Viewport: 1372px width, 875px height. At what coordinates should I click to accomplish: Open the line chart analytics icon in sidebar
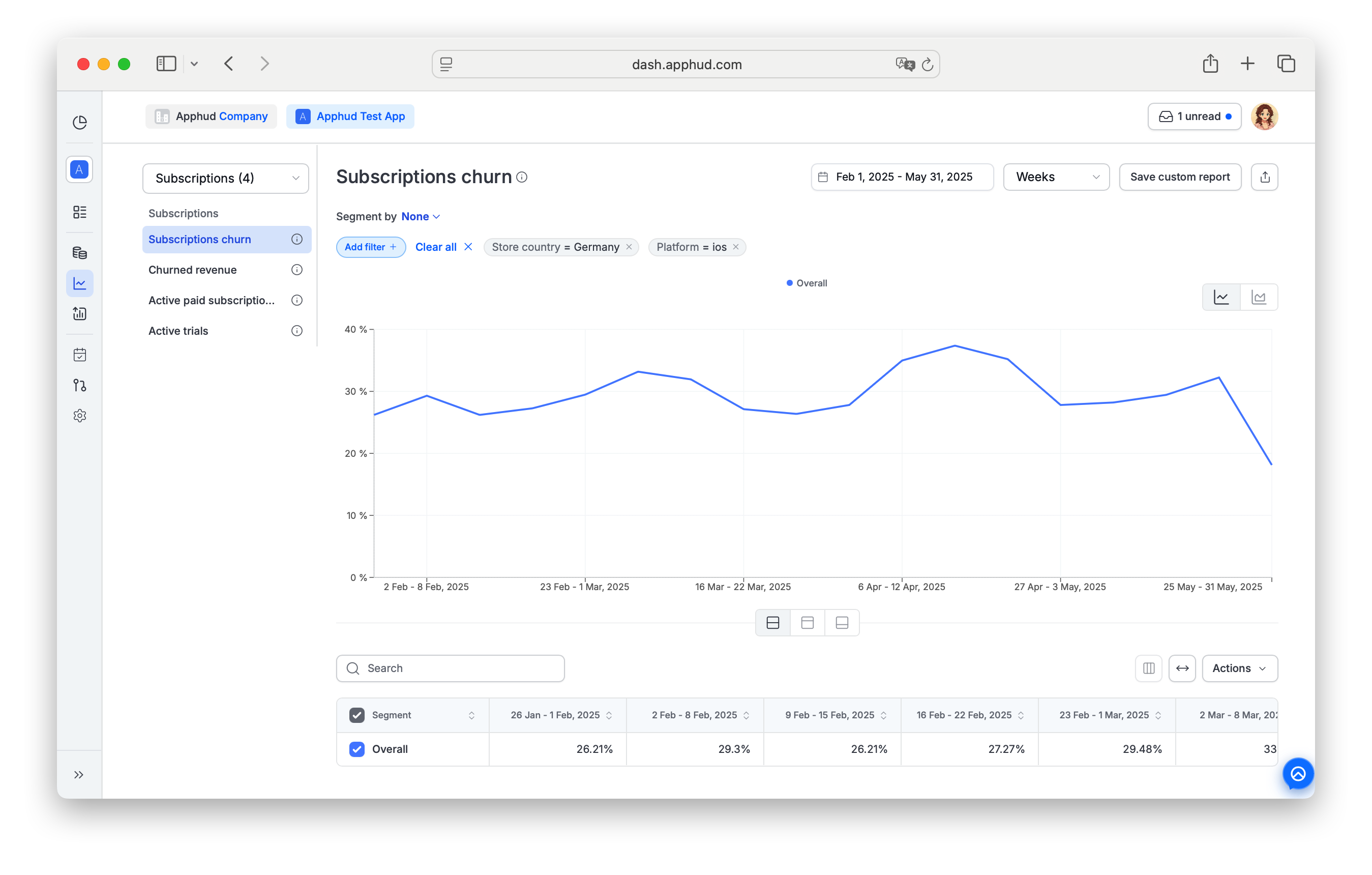(x=80, y=283)
